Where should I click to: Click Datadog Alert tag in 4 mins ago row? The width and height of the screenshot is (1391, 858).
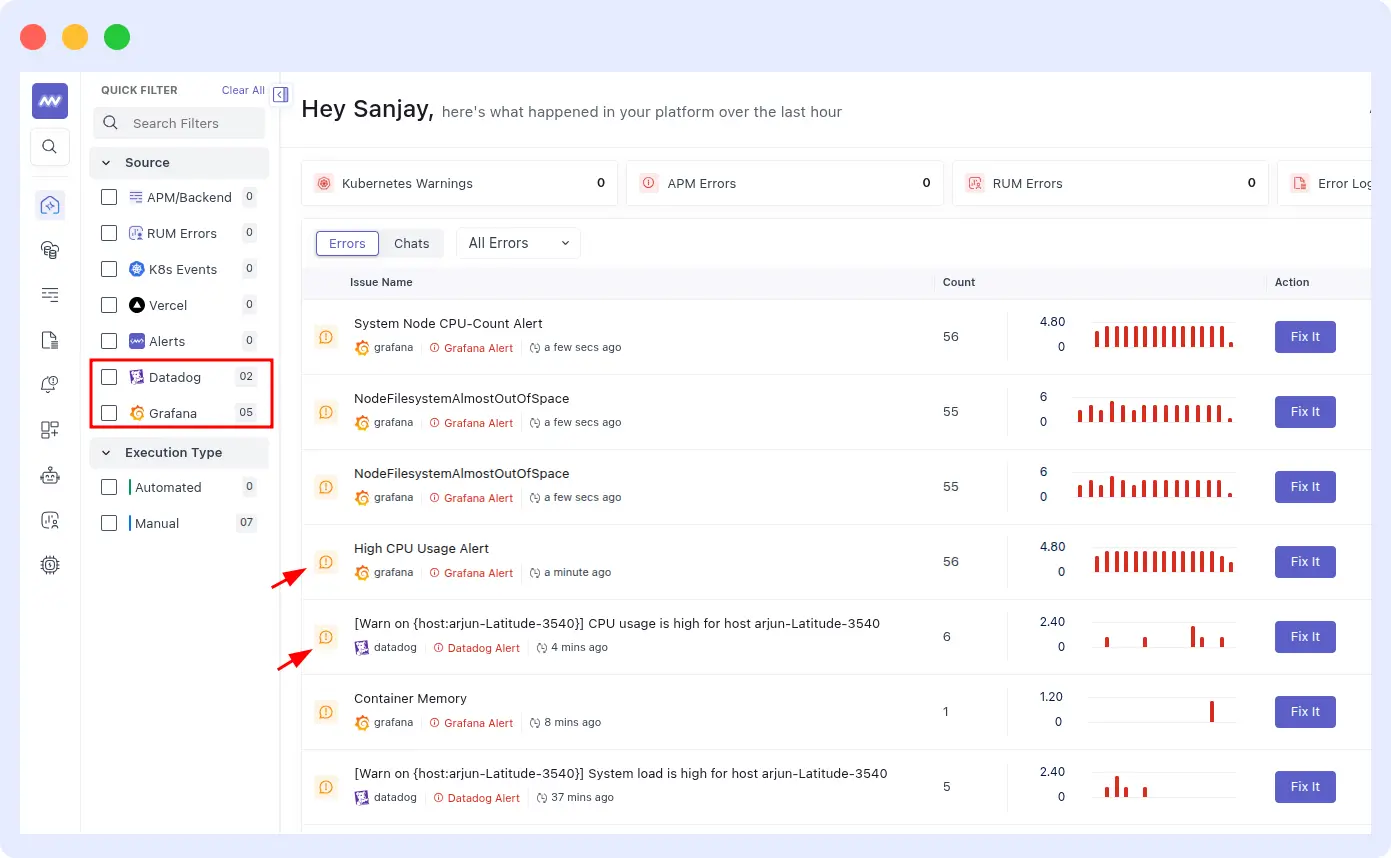coord(476,648)
